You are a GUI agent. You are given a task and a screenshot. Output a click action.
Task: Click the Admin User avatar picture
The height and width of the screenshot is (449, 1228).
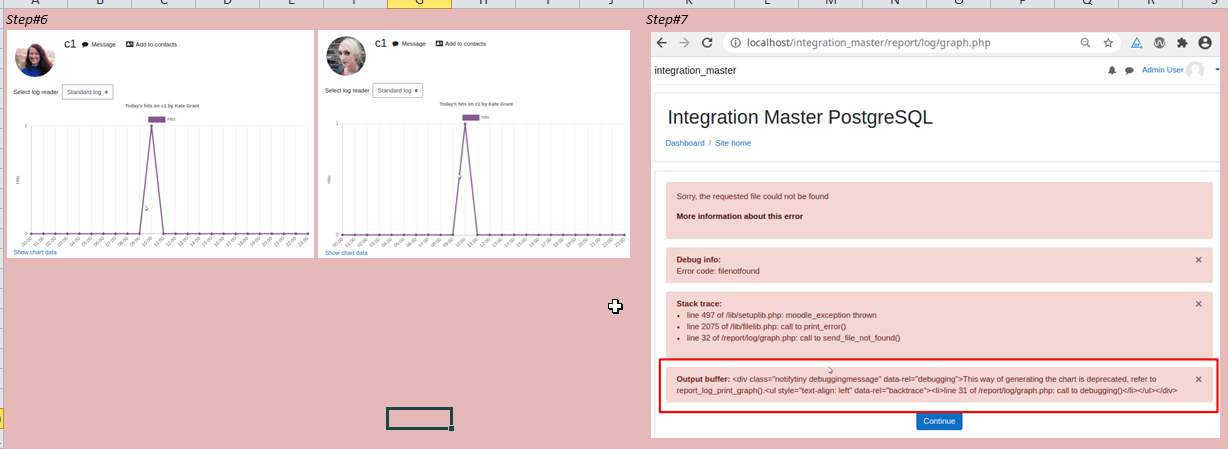(1195, 71)
